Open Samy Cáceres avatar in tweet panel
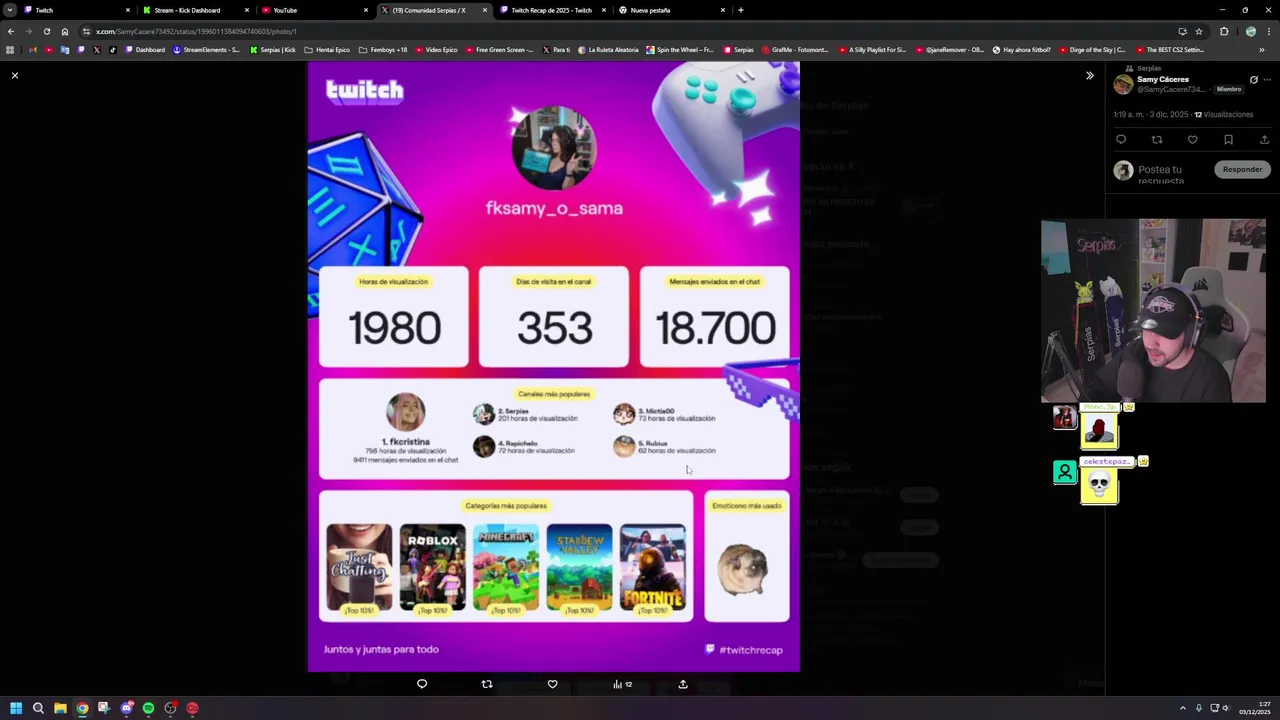This screenshot has height=720, width=1280. click(x=1123, y=84)
